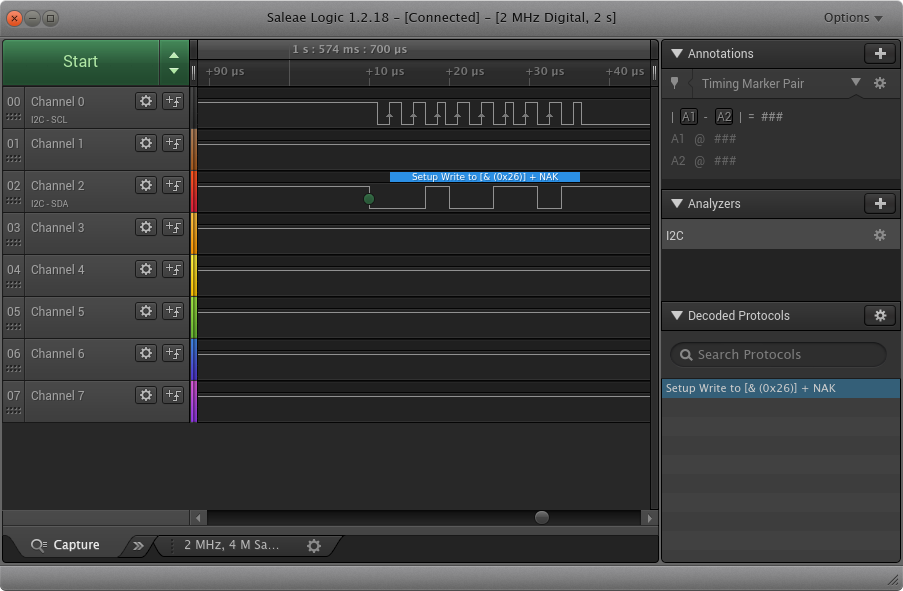Set trigger edge for Channel 6

[173, 354]
